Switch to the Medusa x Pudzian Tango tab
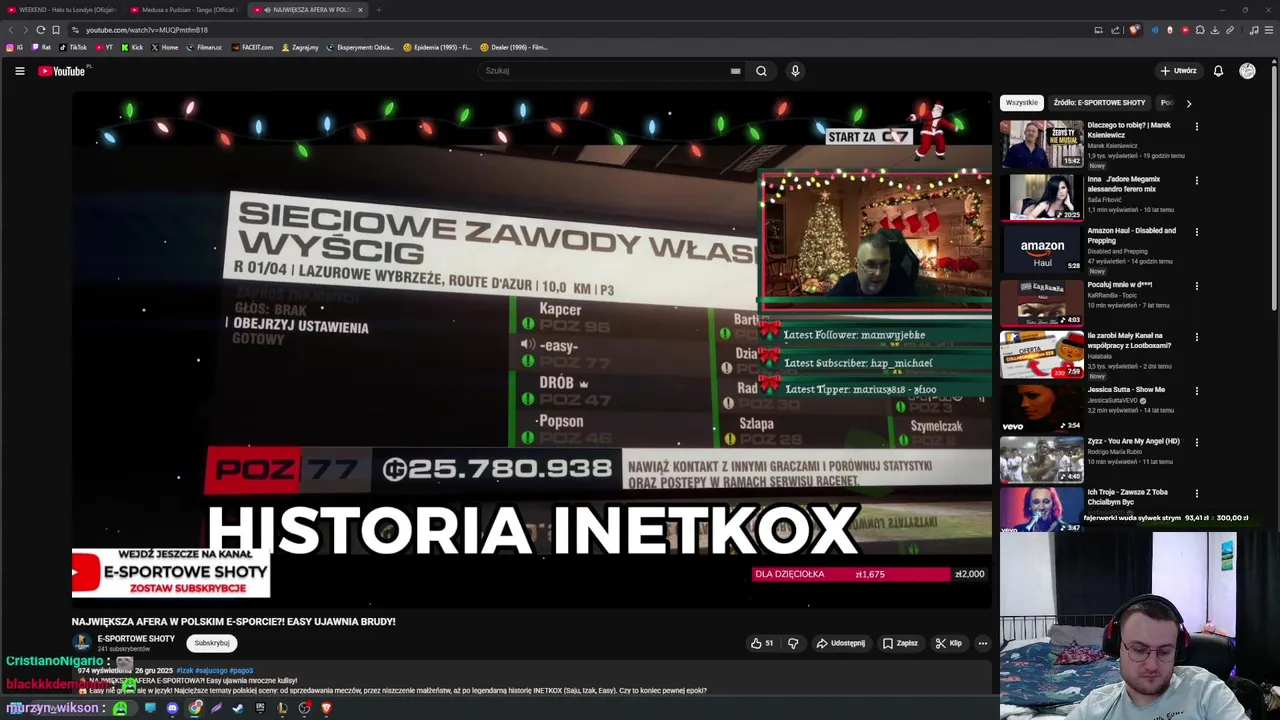The height and width of the screenshot is (720, 1280). click(185, 10)
